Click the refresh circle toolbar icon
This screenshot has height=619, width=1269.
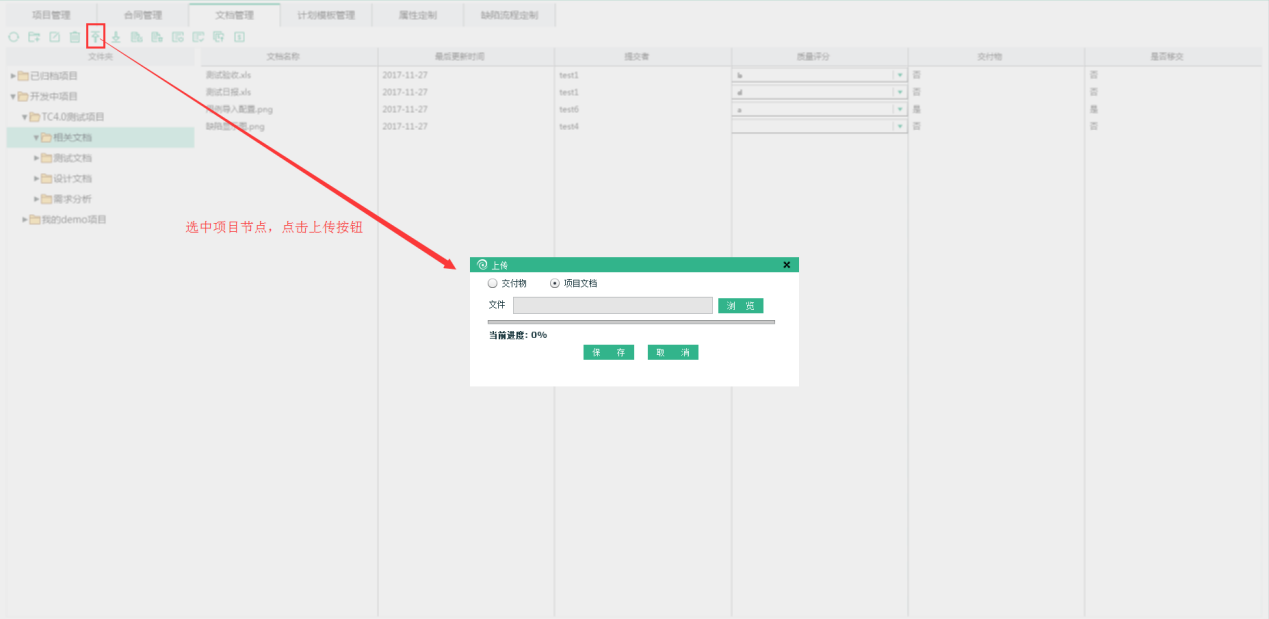click(x=14, y=37)
